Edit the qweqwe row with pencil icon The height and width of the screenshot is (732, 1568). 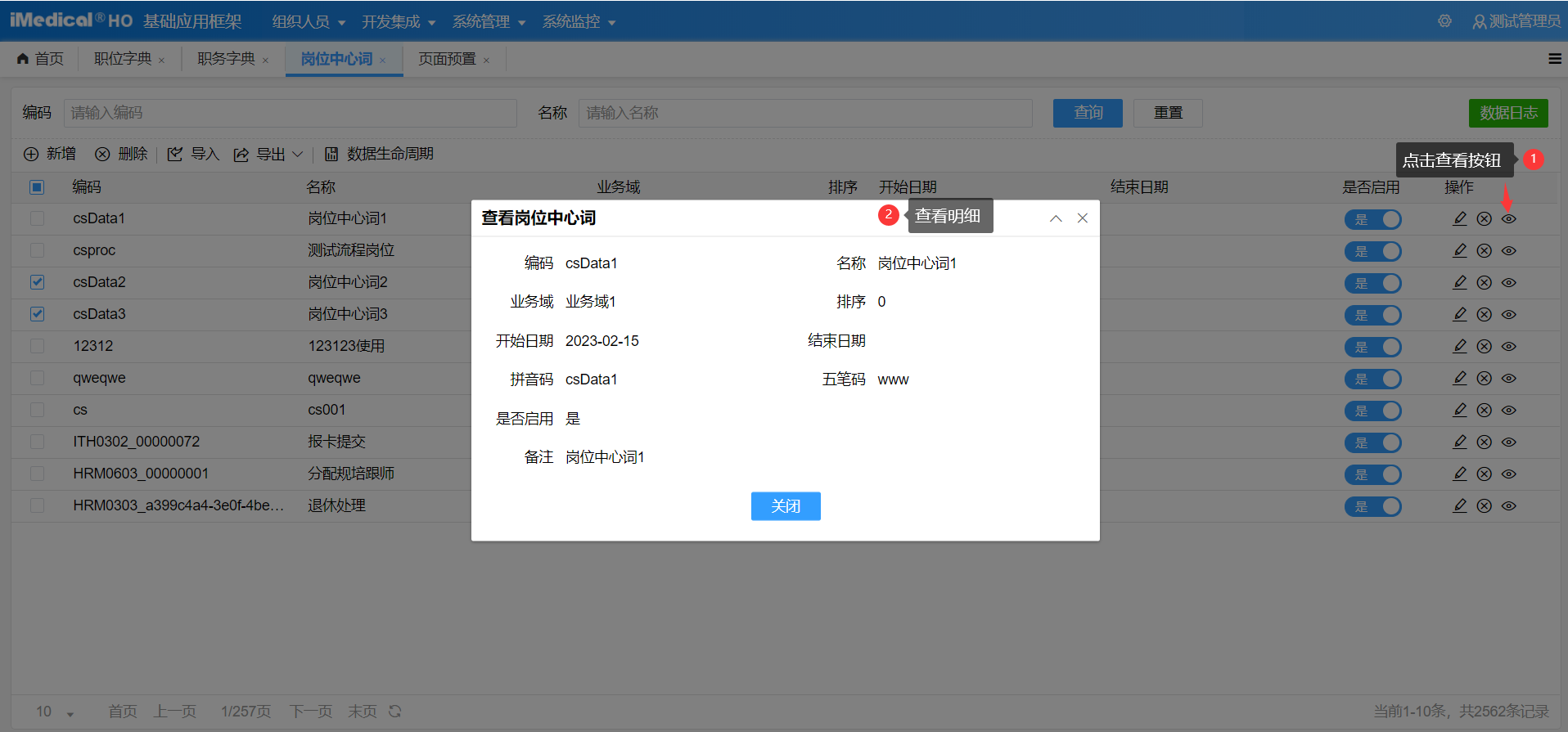click(x=1459, y=378)
